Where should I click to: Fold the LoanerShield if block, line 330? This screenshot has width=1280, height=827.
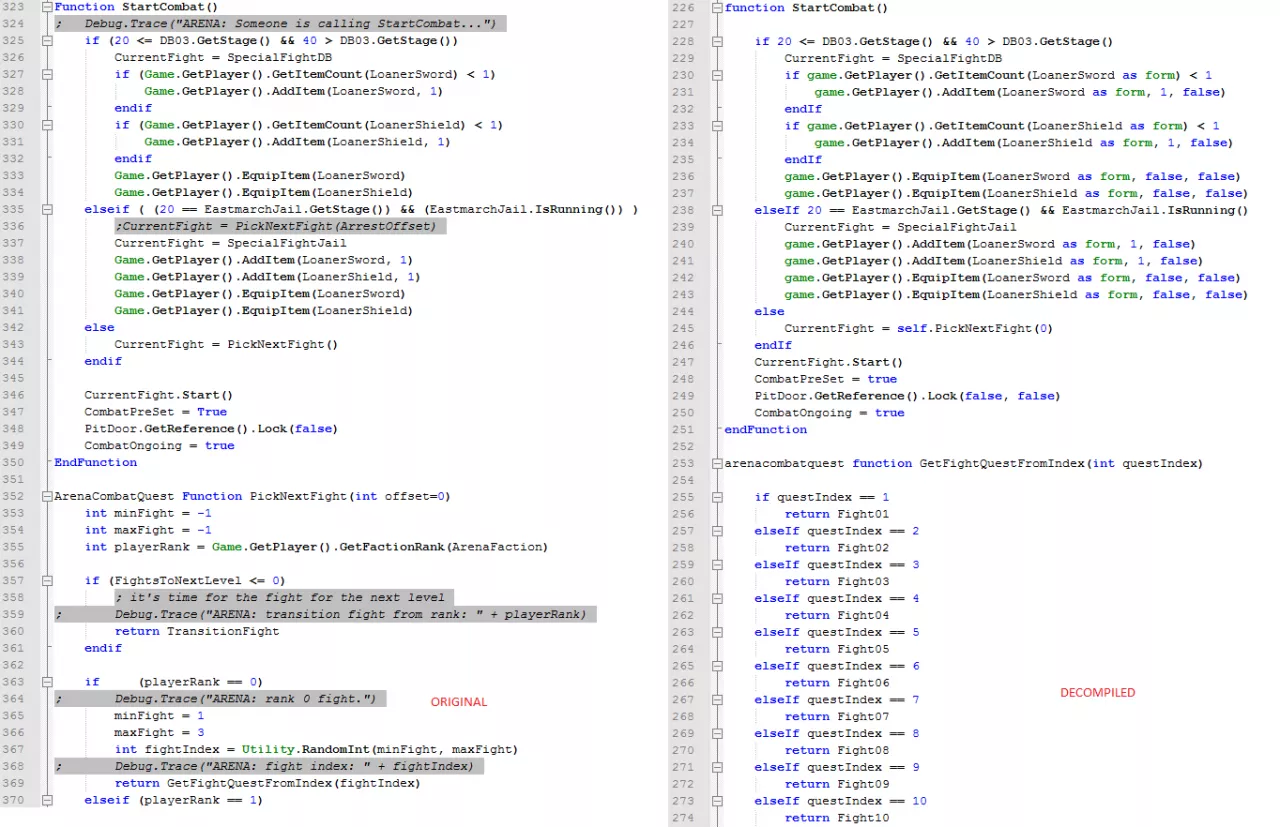pos(46,125)
